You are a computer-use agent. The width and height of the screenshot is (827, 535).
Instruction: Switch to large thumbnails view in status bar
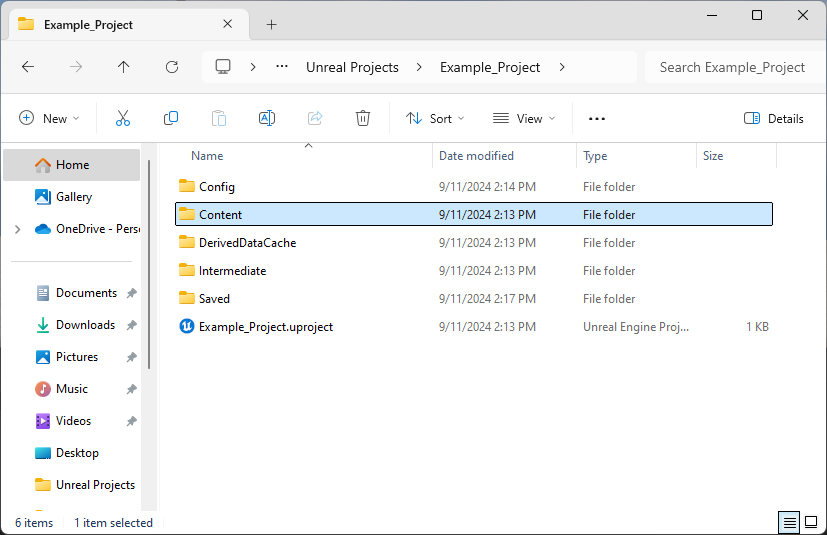tap(811, 523)
